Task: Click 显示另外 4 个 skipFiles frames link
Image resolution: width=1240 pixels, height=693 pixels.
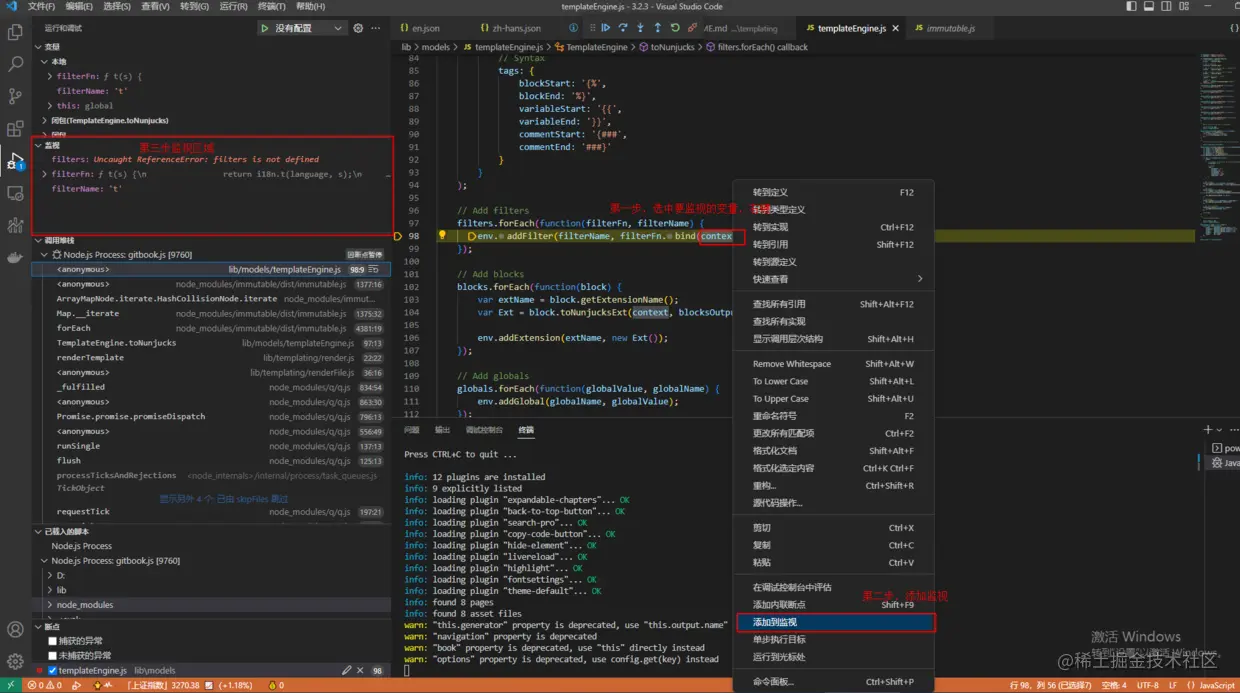Action: coord(224,499)
